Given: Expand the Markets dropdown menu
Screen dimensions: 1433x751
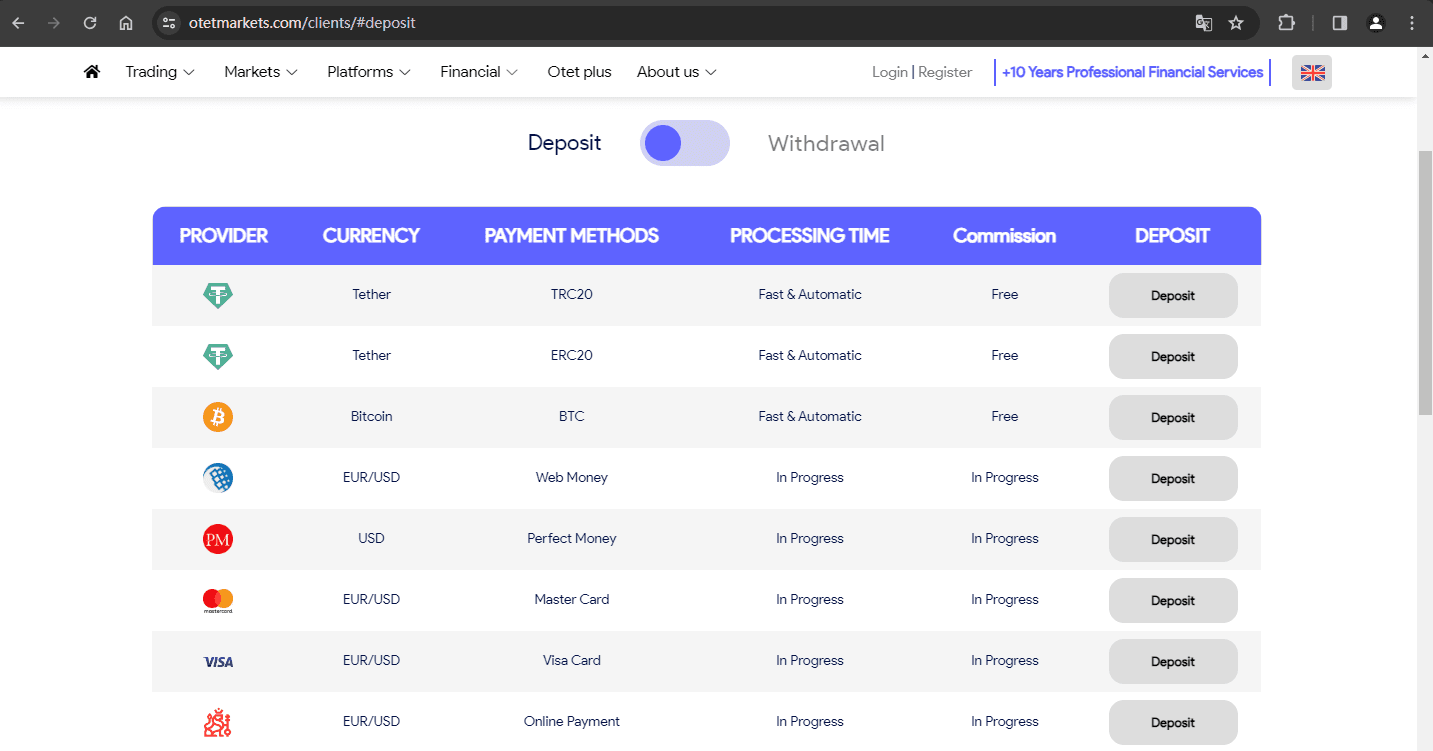Looking at the screenshot, I should tap(261, 72).
